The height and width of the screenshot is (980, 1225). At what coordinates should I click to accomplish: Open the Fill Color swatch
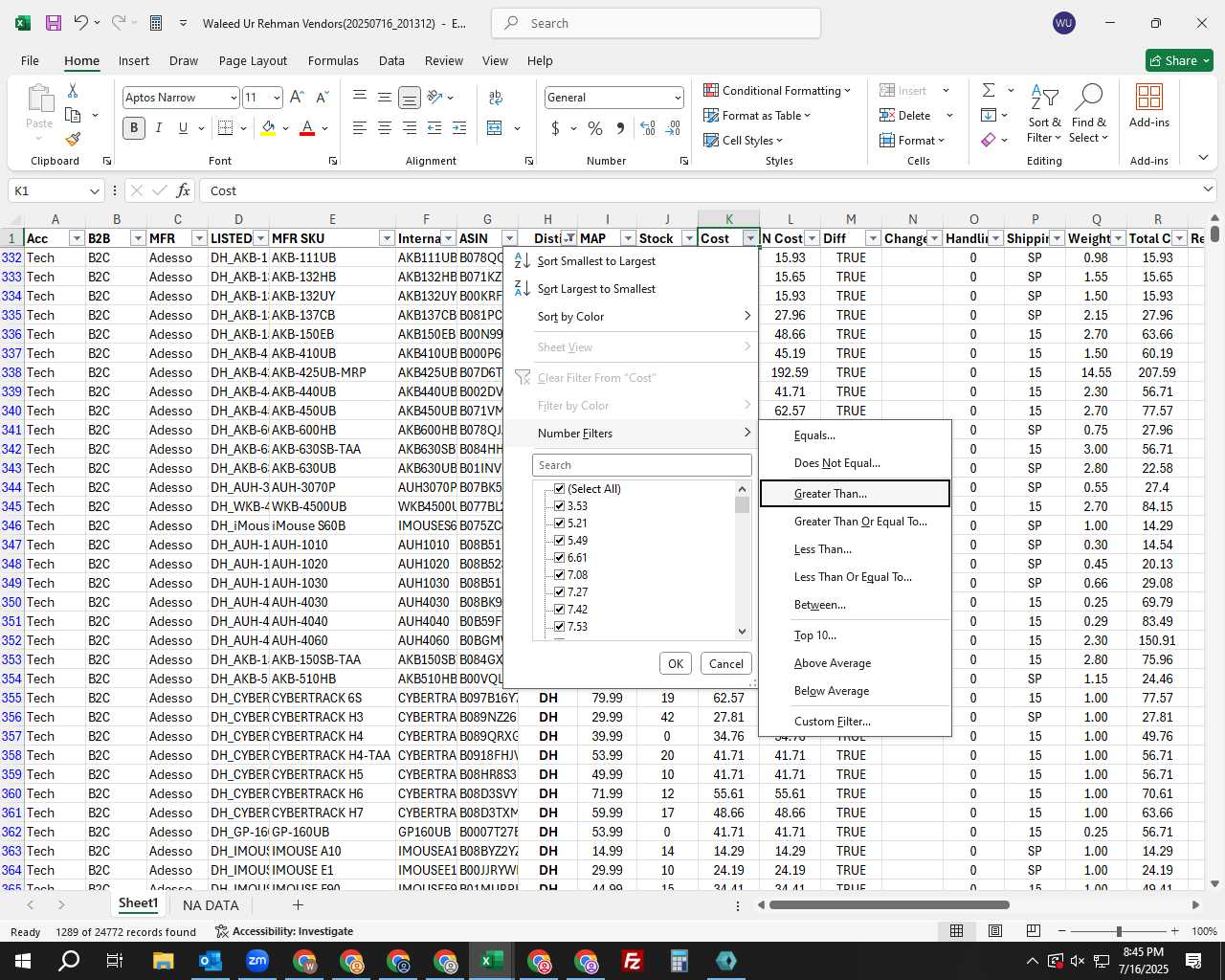[269, 127]
